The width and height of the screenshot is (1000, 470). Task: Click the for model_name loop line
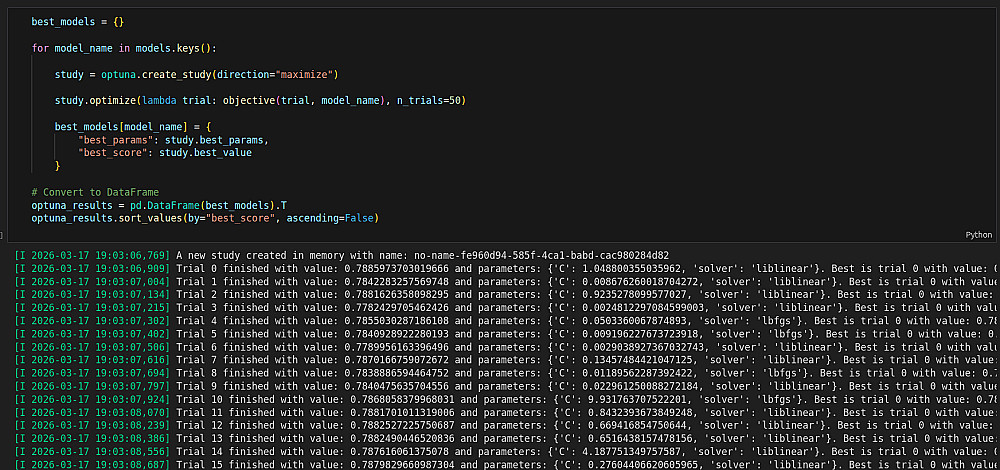tap(130, 48)
